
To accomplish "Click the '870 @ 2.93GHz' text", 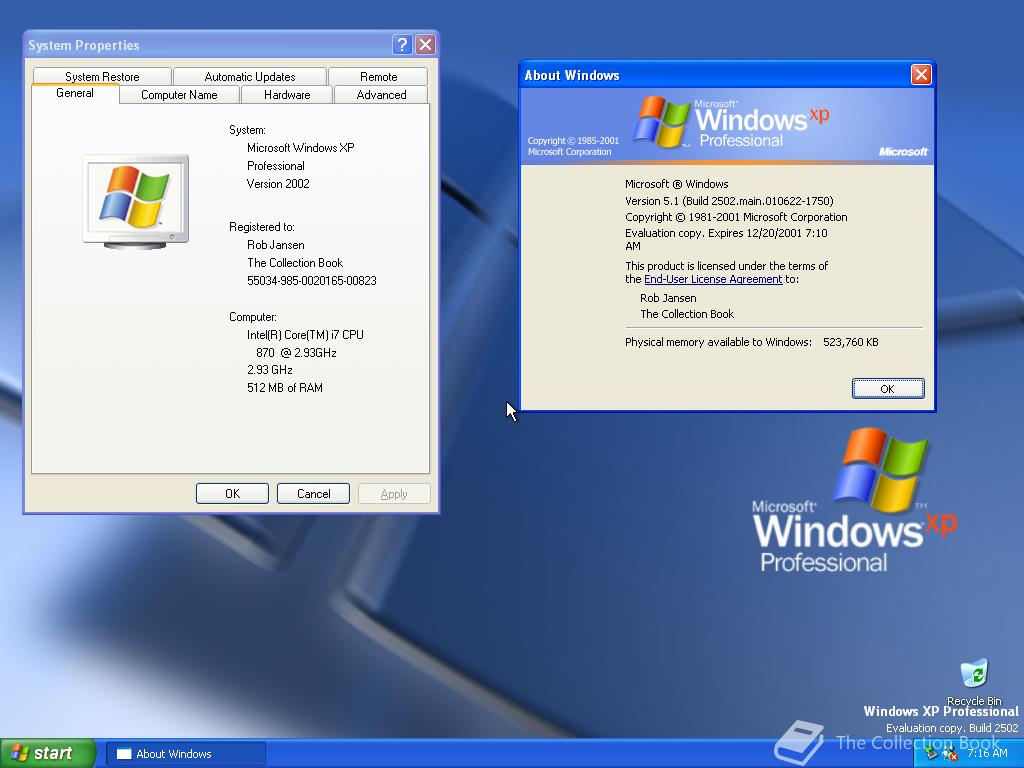I will (x=296, y=353).
